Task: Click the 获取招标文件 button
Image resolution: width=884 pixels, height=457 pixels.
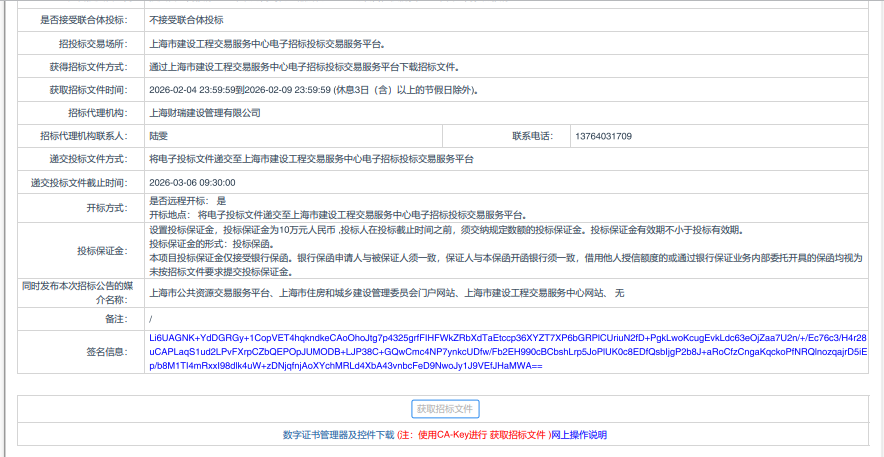Action: point(446,409)
